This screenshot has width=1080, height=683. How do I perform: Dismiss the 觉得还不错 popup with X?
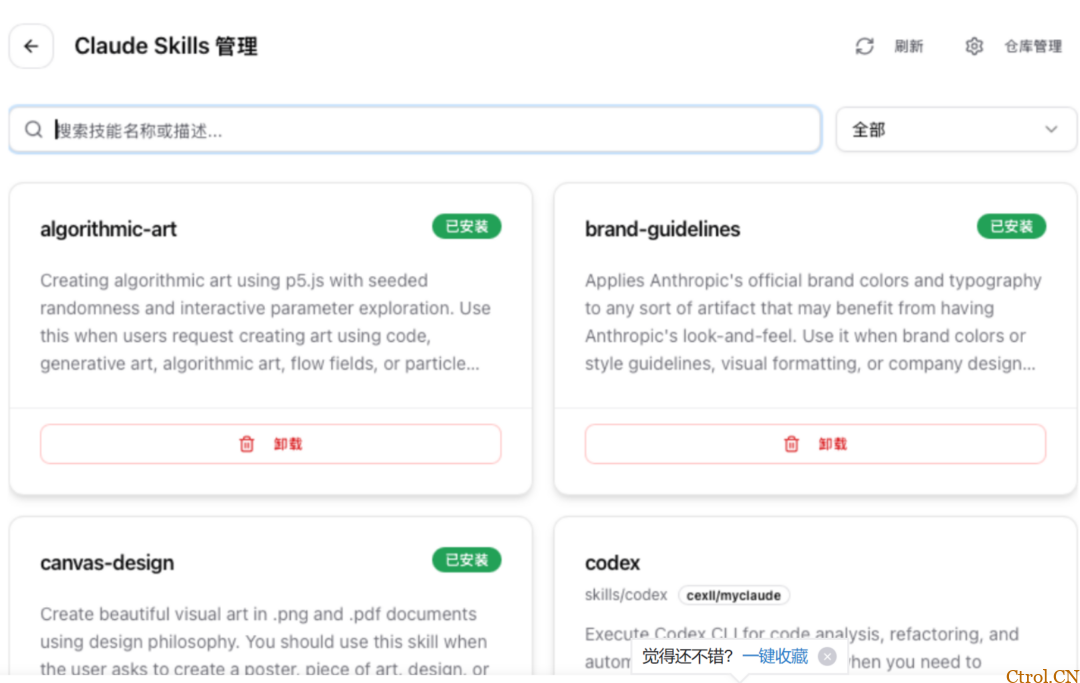[x=827, y=656]
